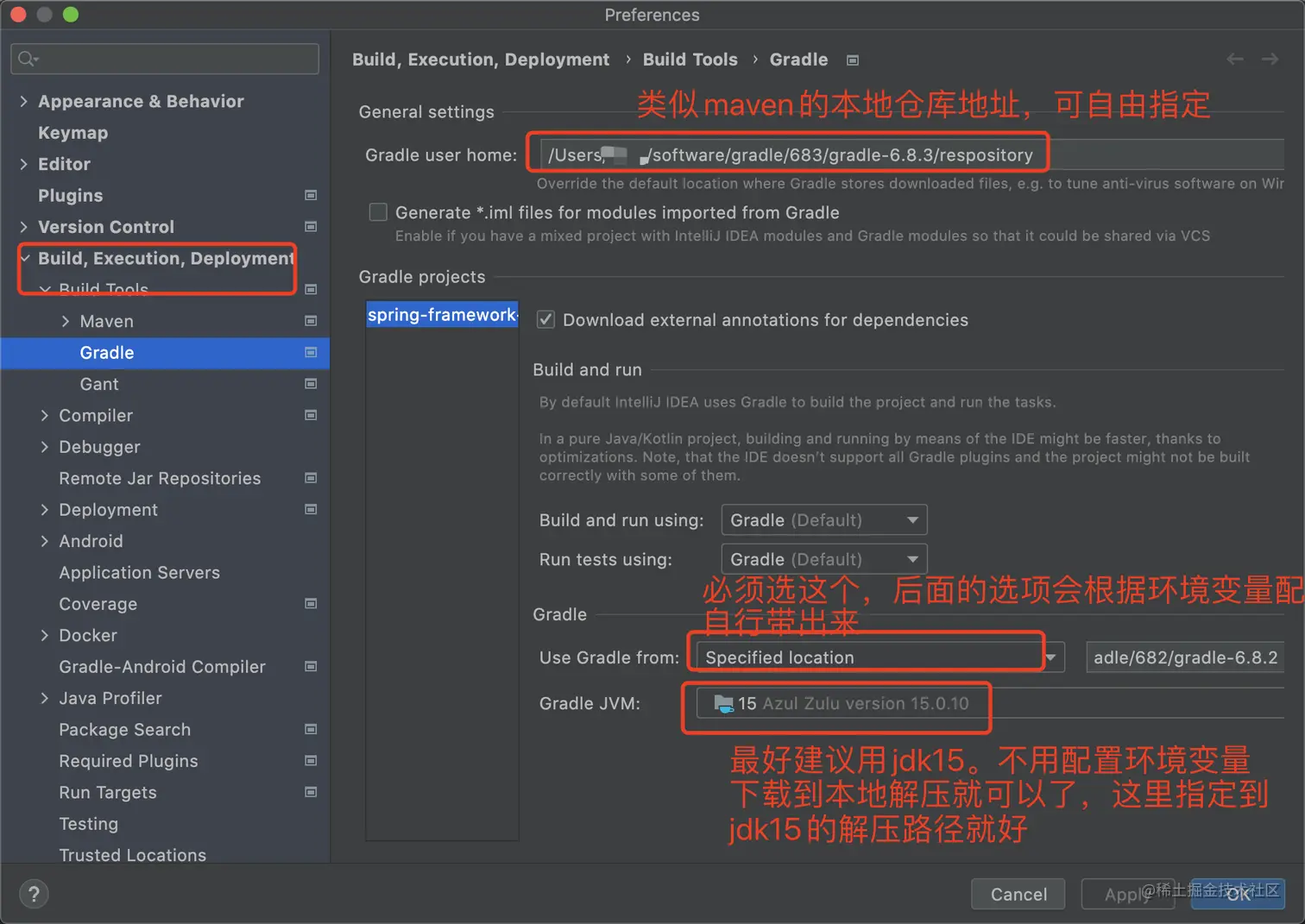Image resolution: width=1305 pixels, height=924 pixels.
Task: Click the Gradle location path field
Action: coord(1185,657)
